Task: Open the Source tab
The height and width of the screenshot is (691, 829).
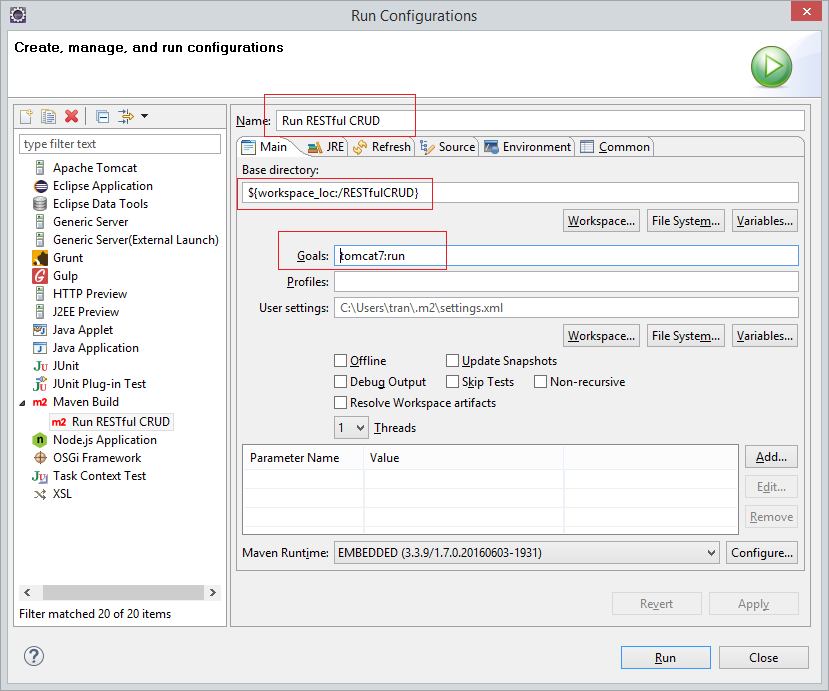Action: tap(448, 147)
